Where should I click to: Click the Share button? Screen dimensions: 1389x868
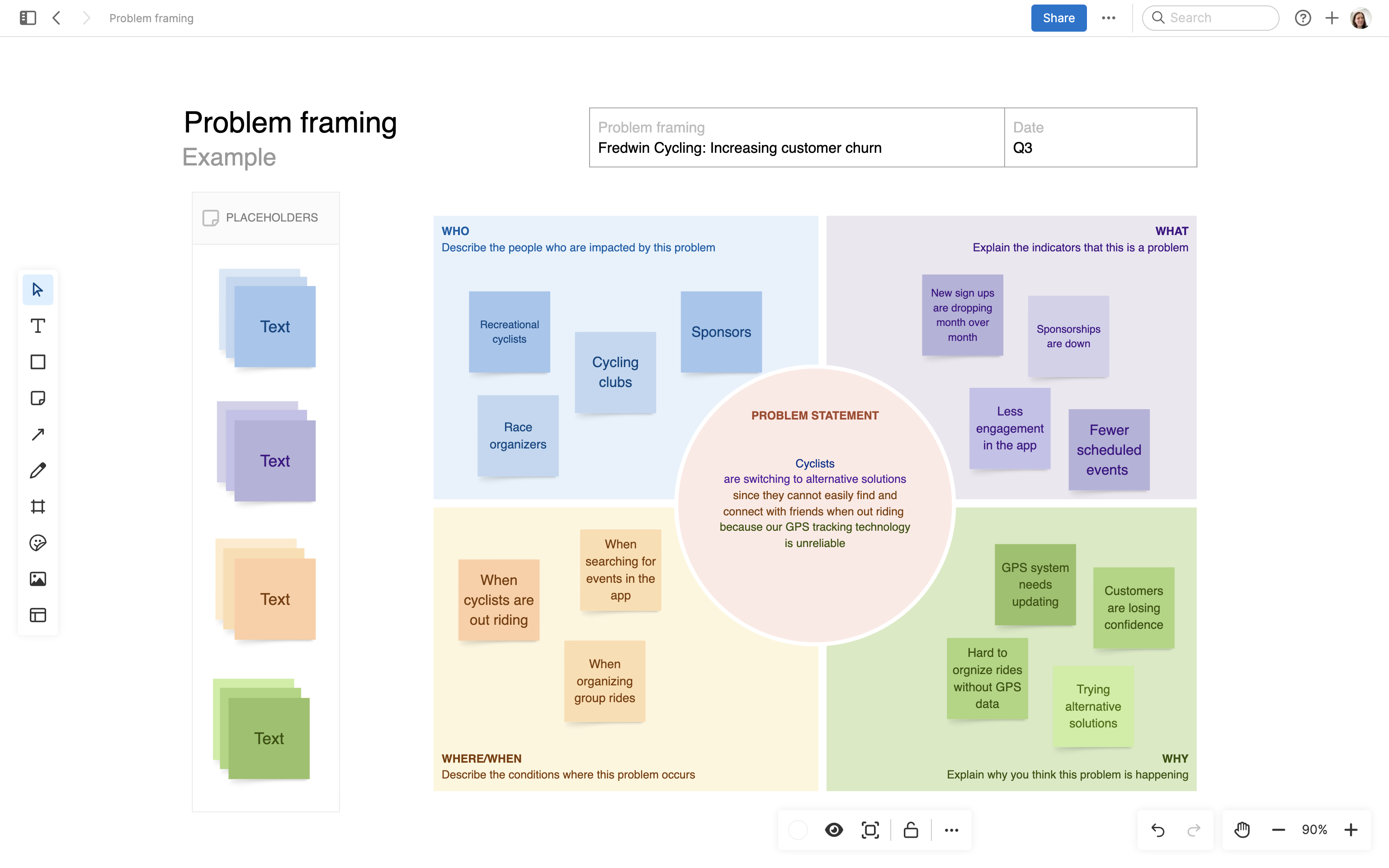click(x=1058, y=18)
